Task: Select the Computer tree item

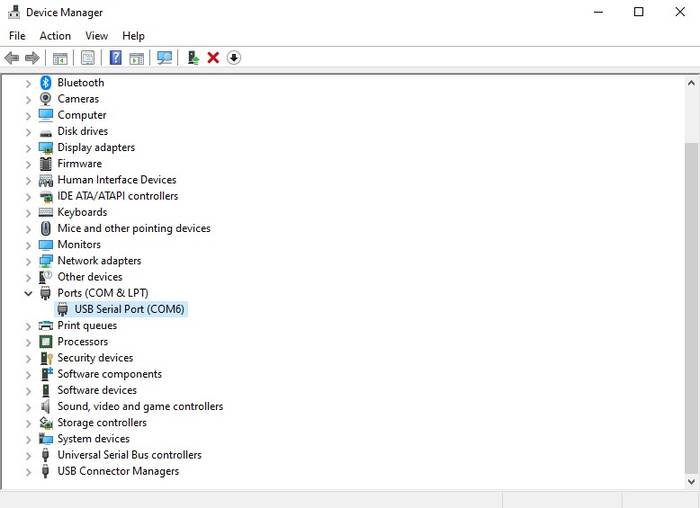Action: click(x=82, y=115)
